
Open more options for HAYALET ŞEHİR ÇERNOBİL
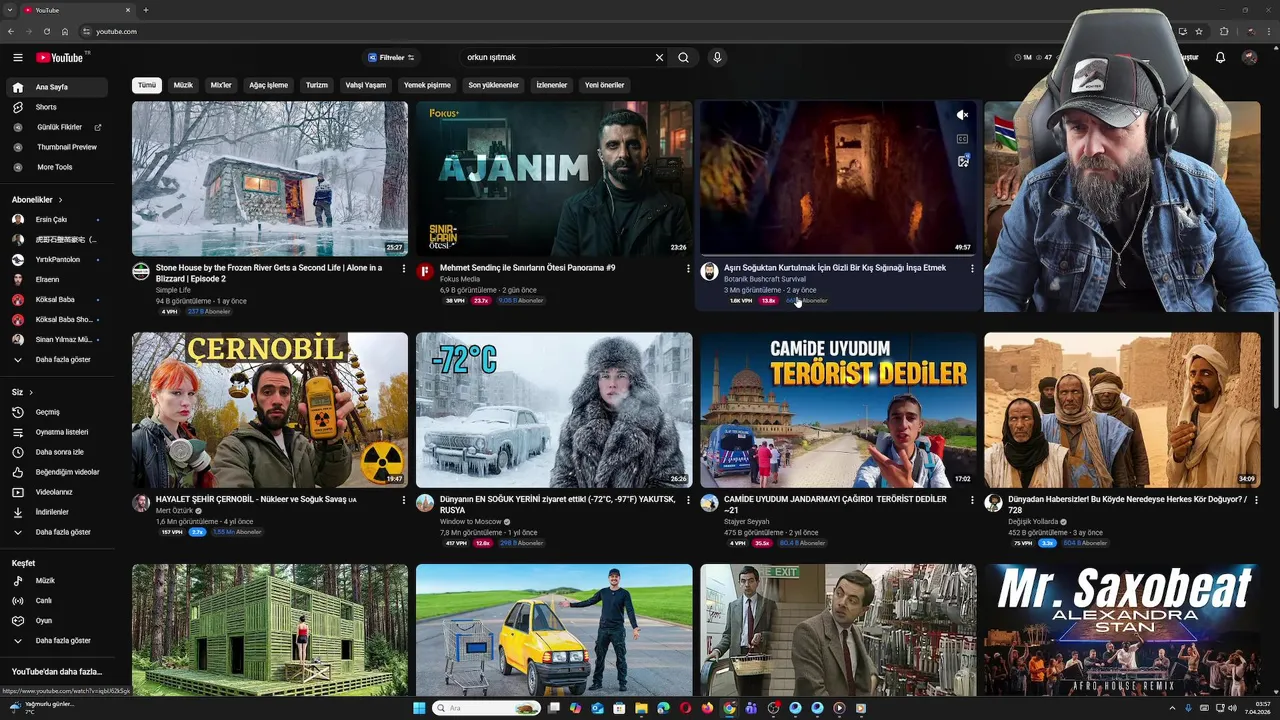click(x=404, y=500)
